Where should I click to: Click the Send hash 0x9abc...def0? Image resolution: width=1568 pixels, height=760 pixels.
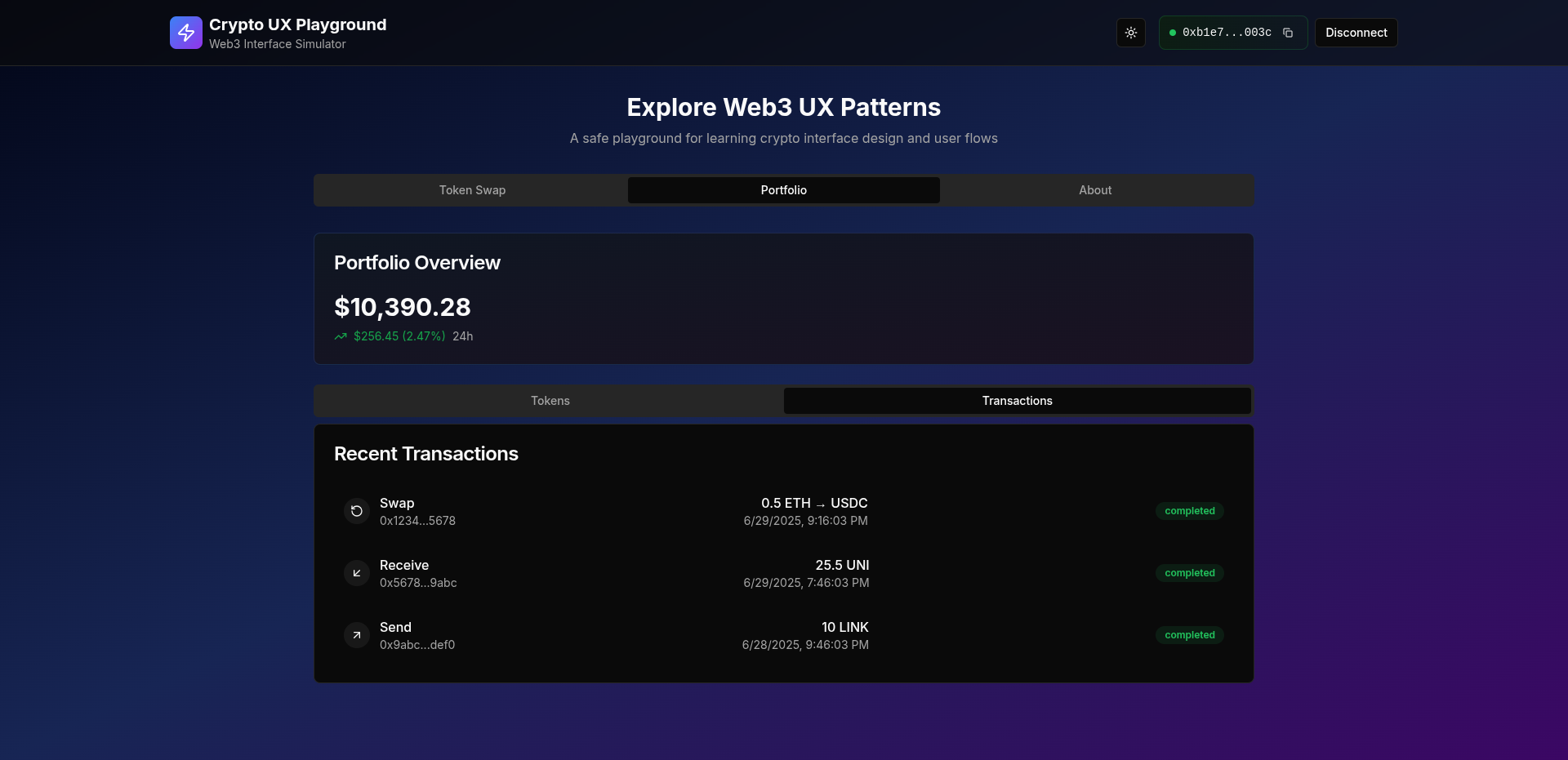417,645
